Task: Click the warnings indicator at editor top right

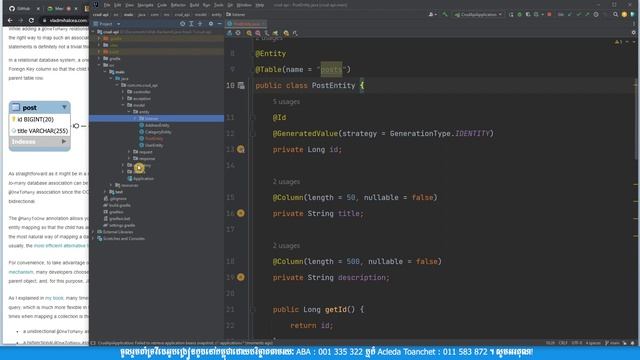Action: coord(618,42)
